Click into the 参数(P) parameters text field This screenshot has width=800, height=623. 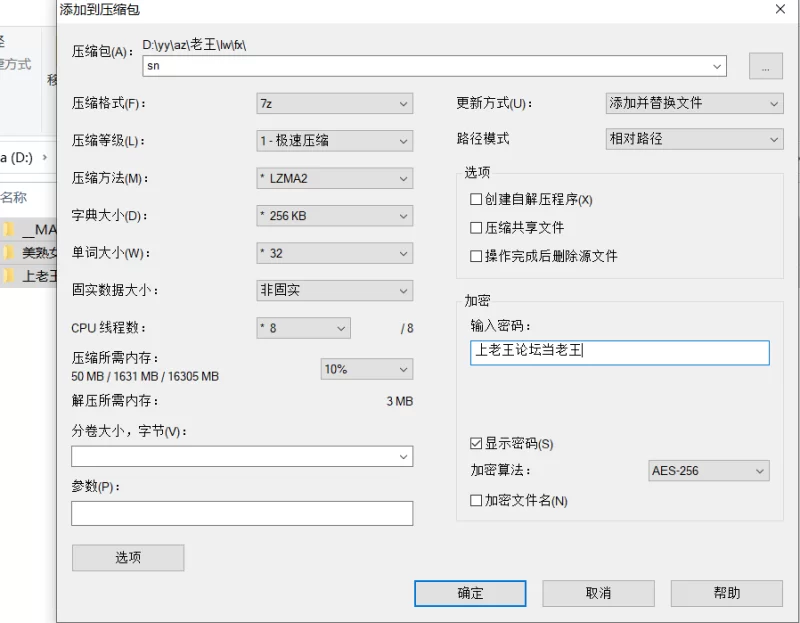coord(242,513)
